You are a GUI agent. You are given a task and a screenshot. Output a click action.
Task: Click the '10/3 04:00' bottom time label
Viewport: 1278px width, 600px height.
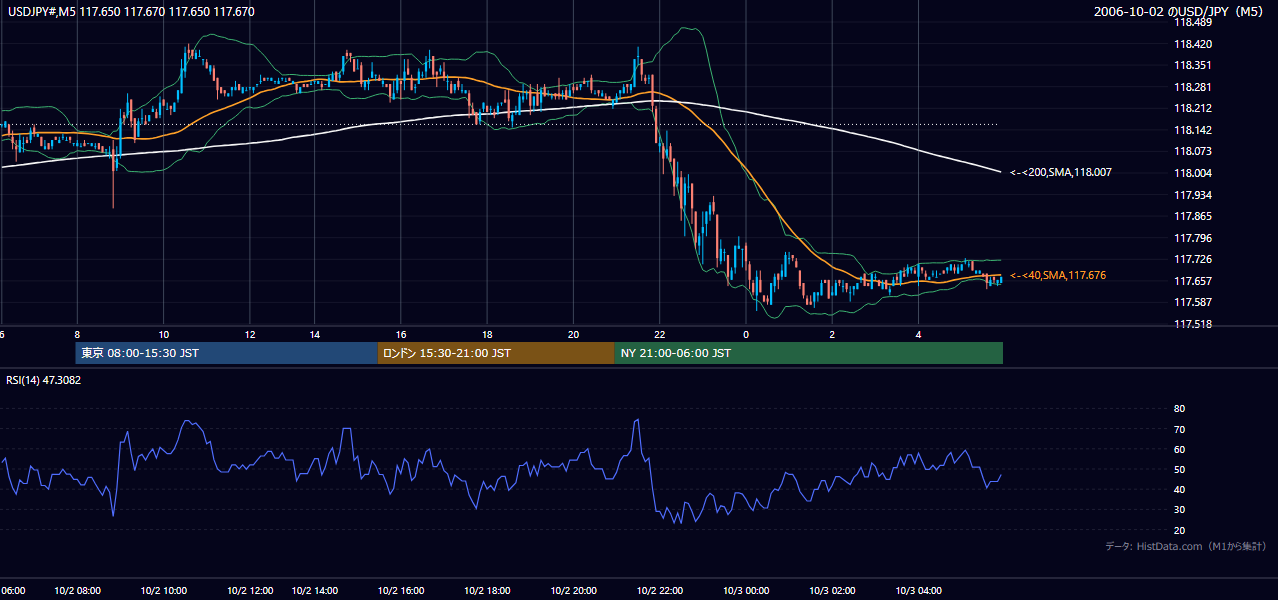[x=919, y=590]
